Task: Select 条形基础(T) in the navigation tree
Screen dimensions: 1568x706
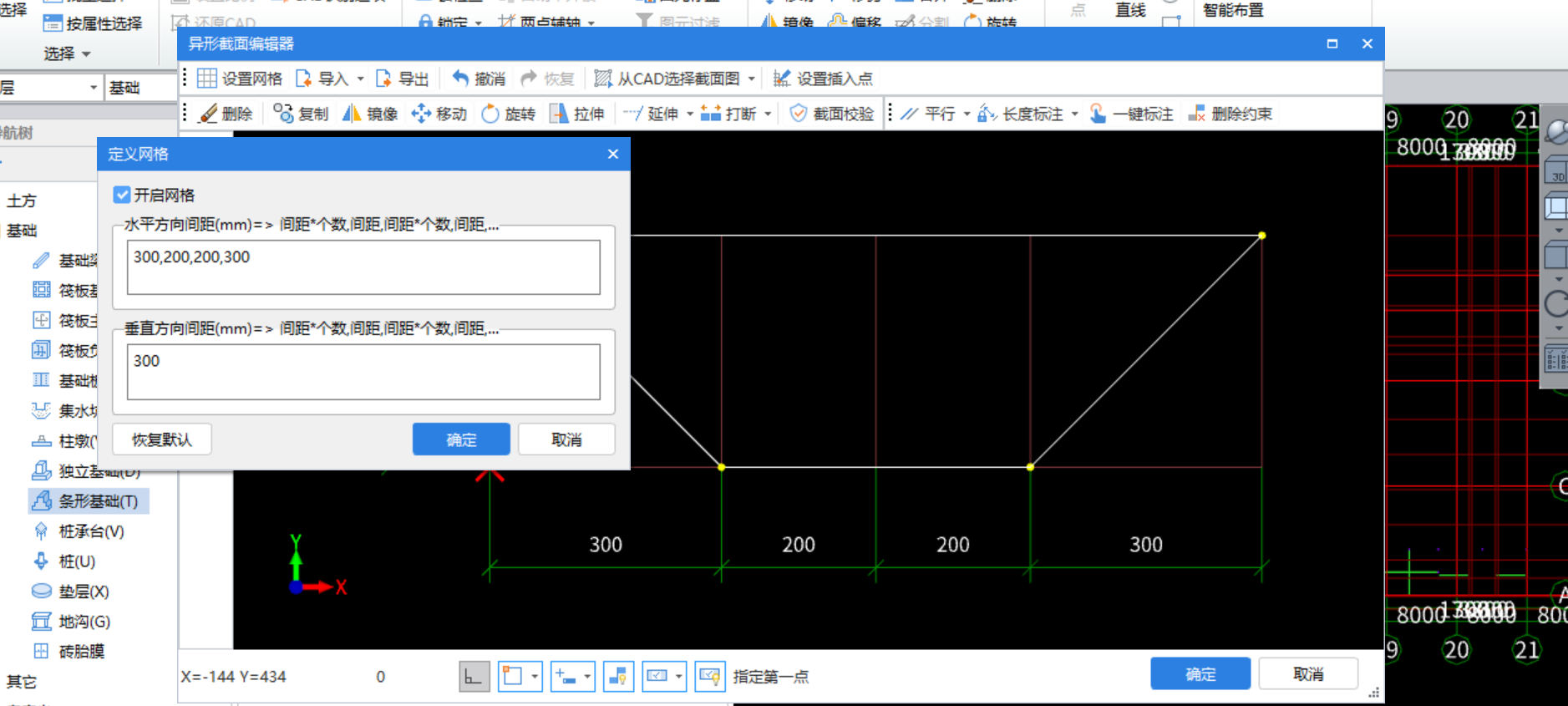Action: tap(89, 501)
